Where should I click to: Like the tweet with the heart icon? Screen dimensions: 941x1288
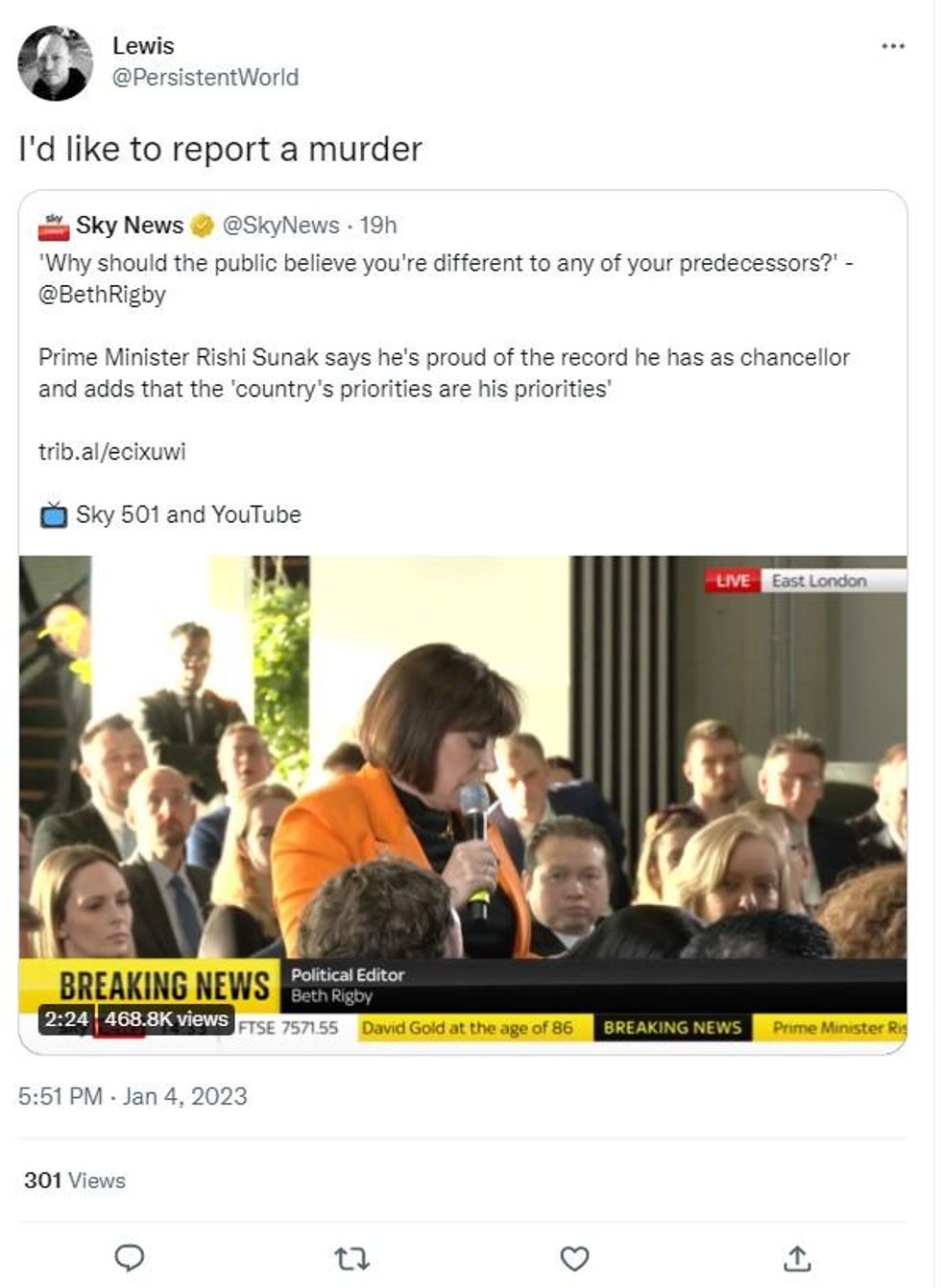[574, 1258]
